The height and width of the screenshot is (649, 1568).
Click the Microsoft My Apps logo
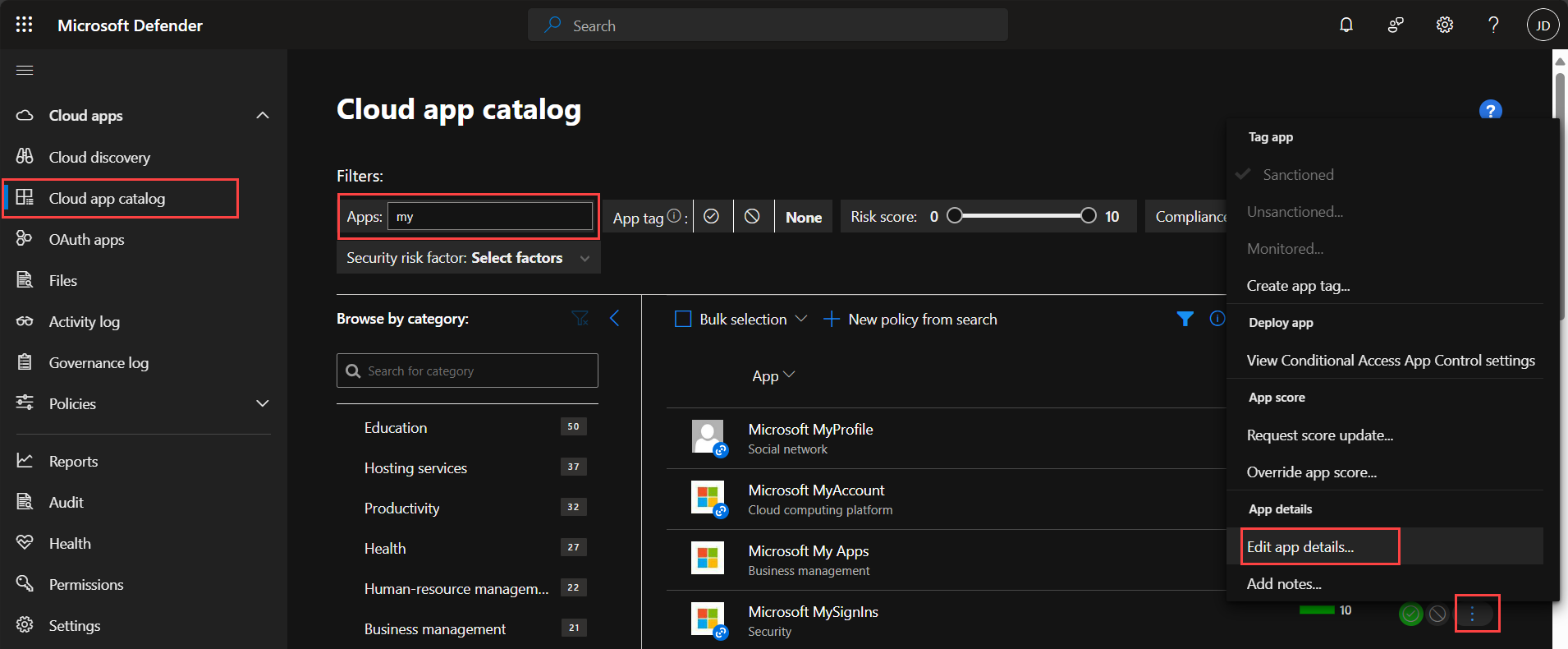pyautogui.click(x=708, y=558)
